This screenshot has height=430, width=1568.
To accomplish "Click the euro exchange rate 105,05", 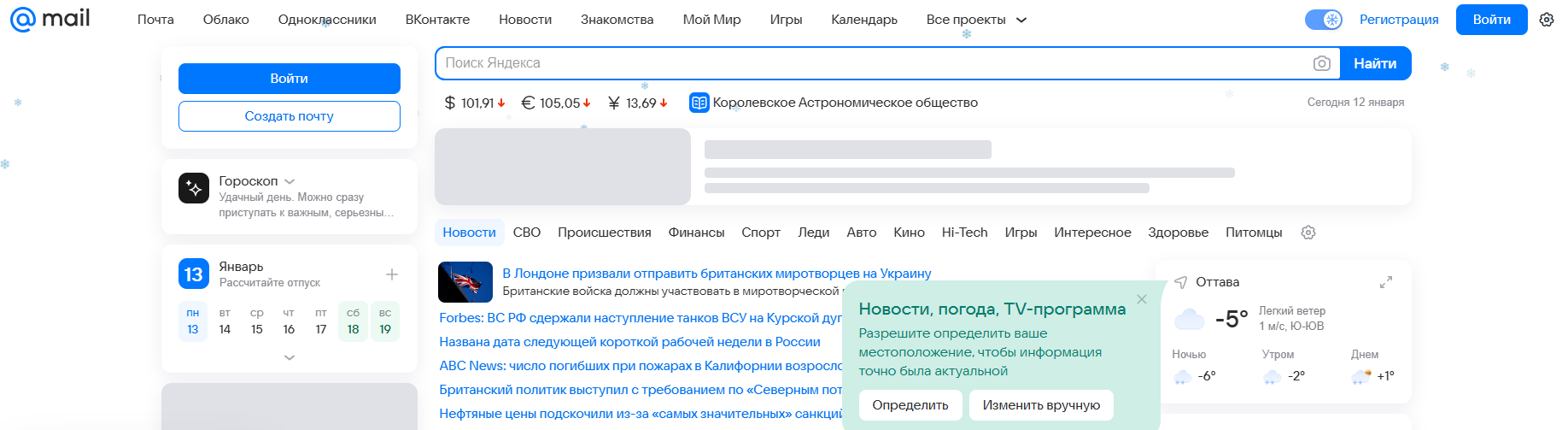I will click(x=555, y=103).
